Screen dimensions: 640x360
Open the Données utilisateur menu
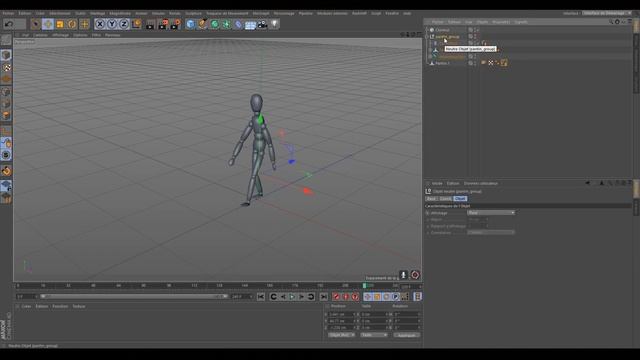tap(481, 183)
